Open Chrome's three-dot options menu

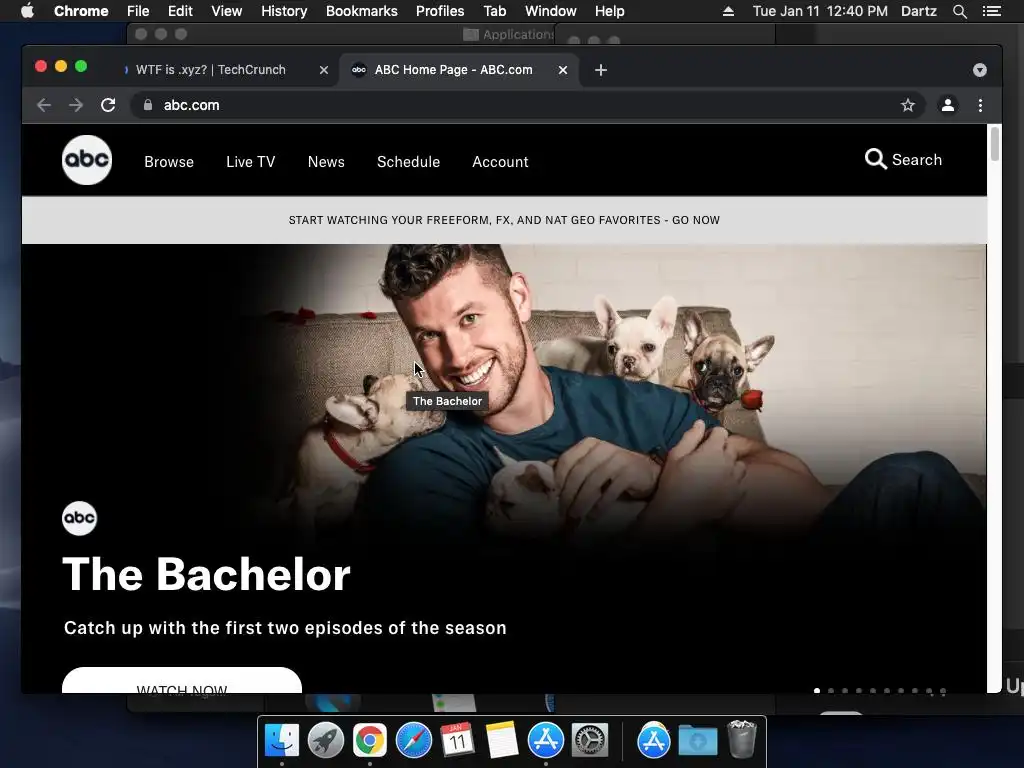pos(980,105)
